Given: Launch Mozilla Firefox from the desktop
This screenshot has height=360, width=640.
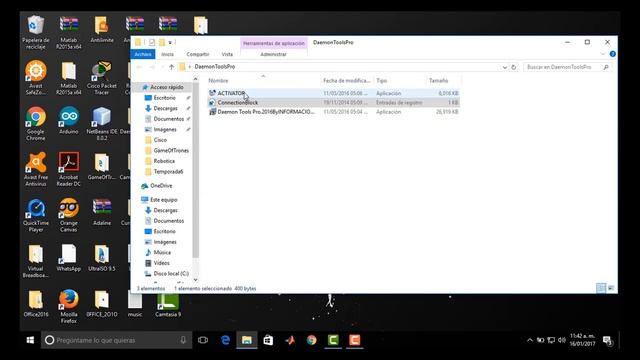Looking at the screenshot, I should [69, 306].
